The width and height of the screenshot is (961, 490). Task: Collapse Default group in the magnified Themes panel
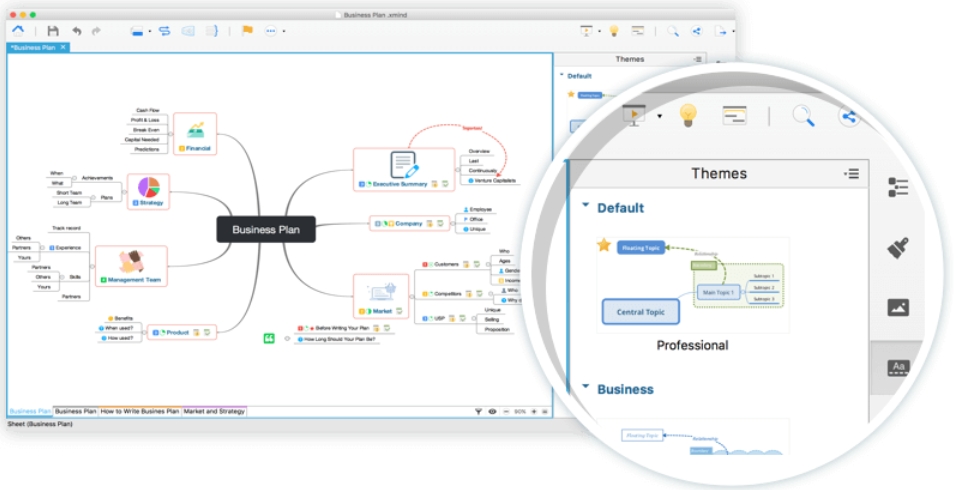point(585,206)
